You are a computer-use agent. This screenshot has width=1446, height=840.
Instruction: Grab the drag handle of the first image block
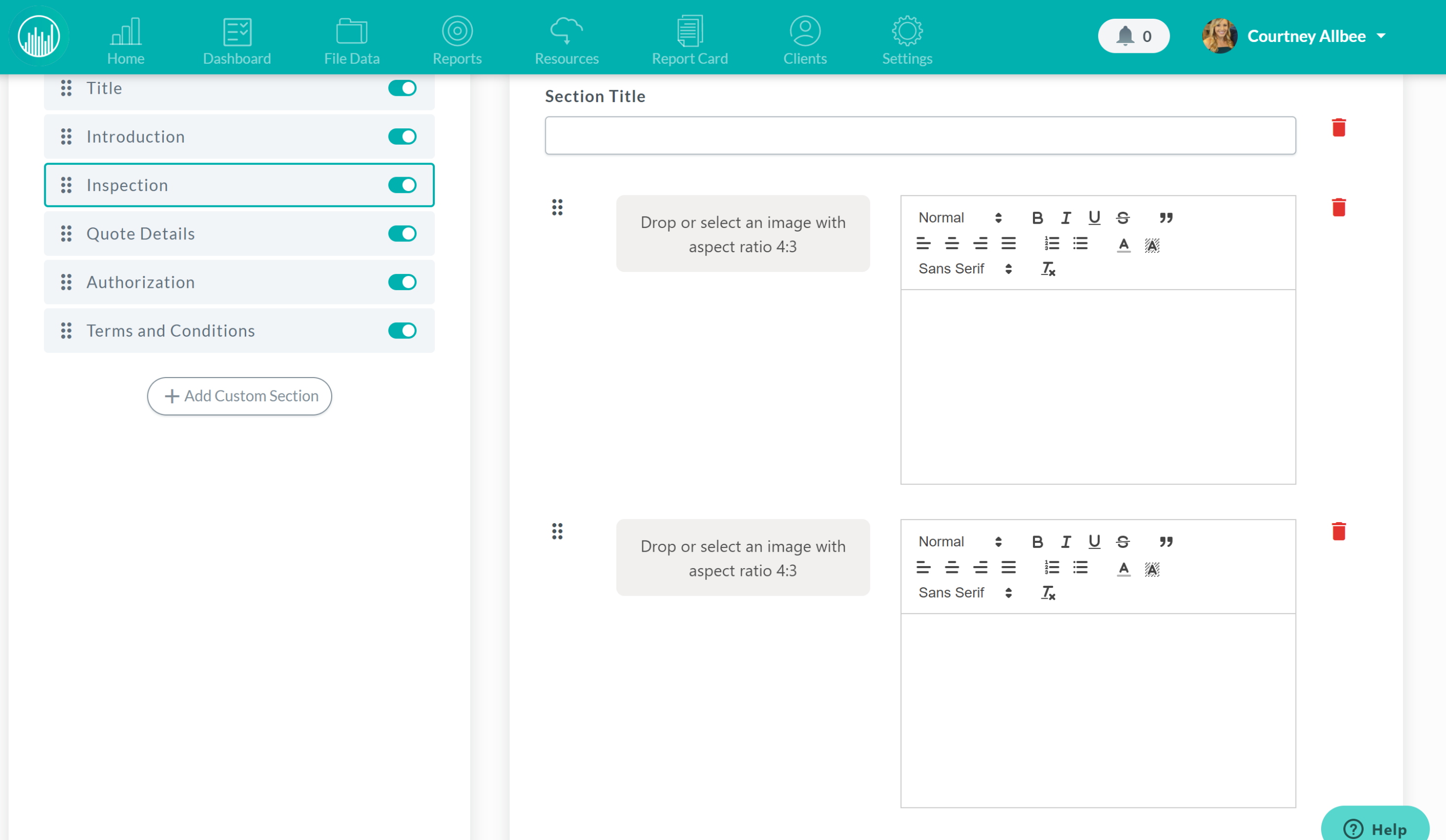click(x=557, y=207)
